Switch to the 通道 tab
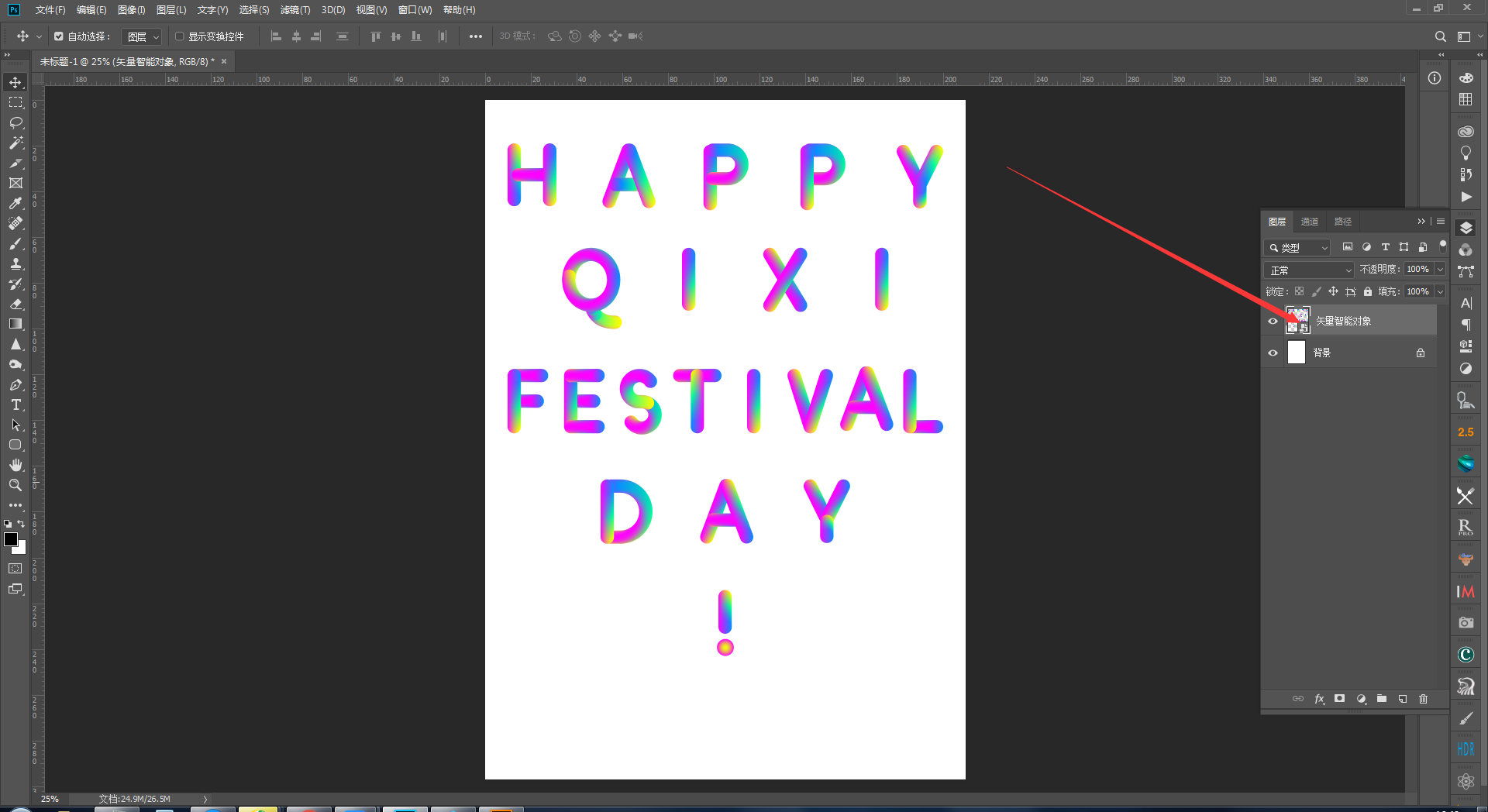 1310,222
